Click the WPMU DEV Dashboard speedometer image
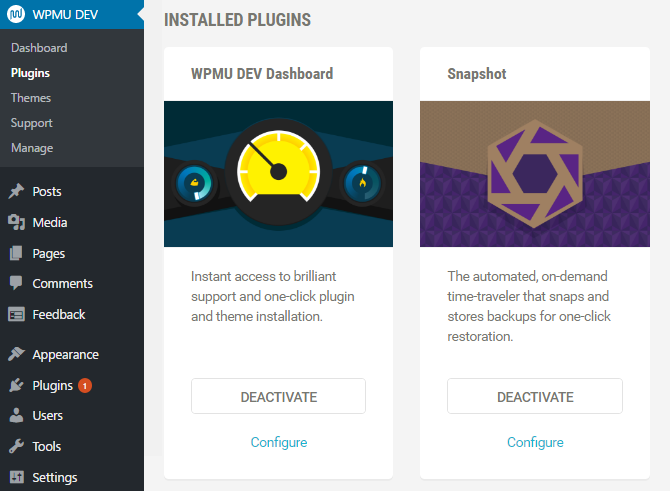The height and width of the screenshot is (491, 670). point(279,174)
